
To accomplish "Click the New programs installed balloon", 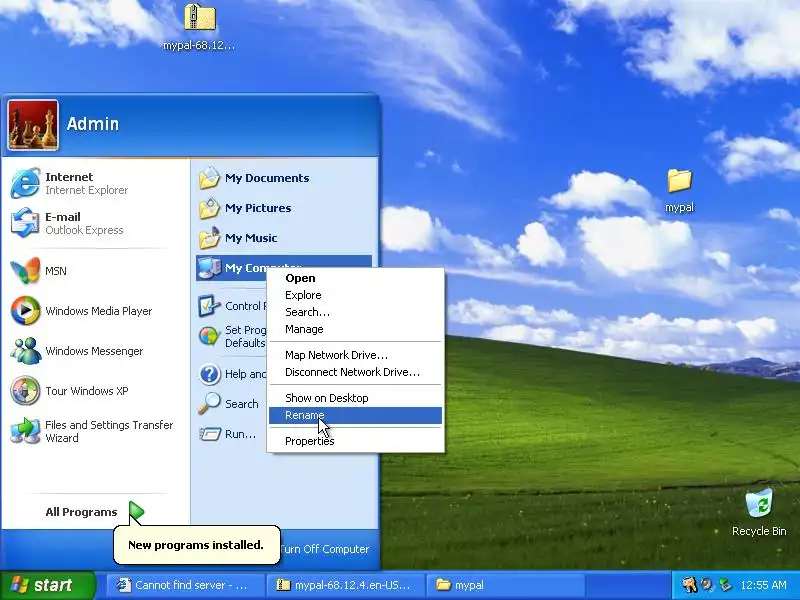I will tap(196, 545).
